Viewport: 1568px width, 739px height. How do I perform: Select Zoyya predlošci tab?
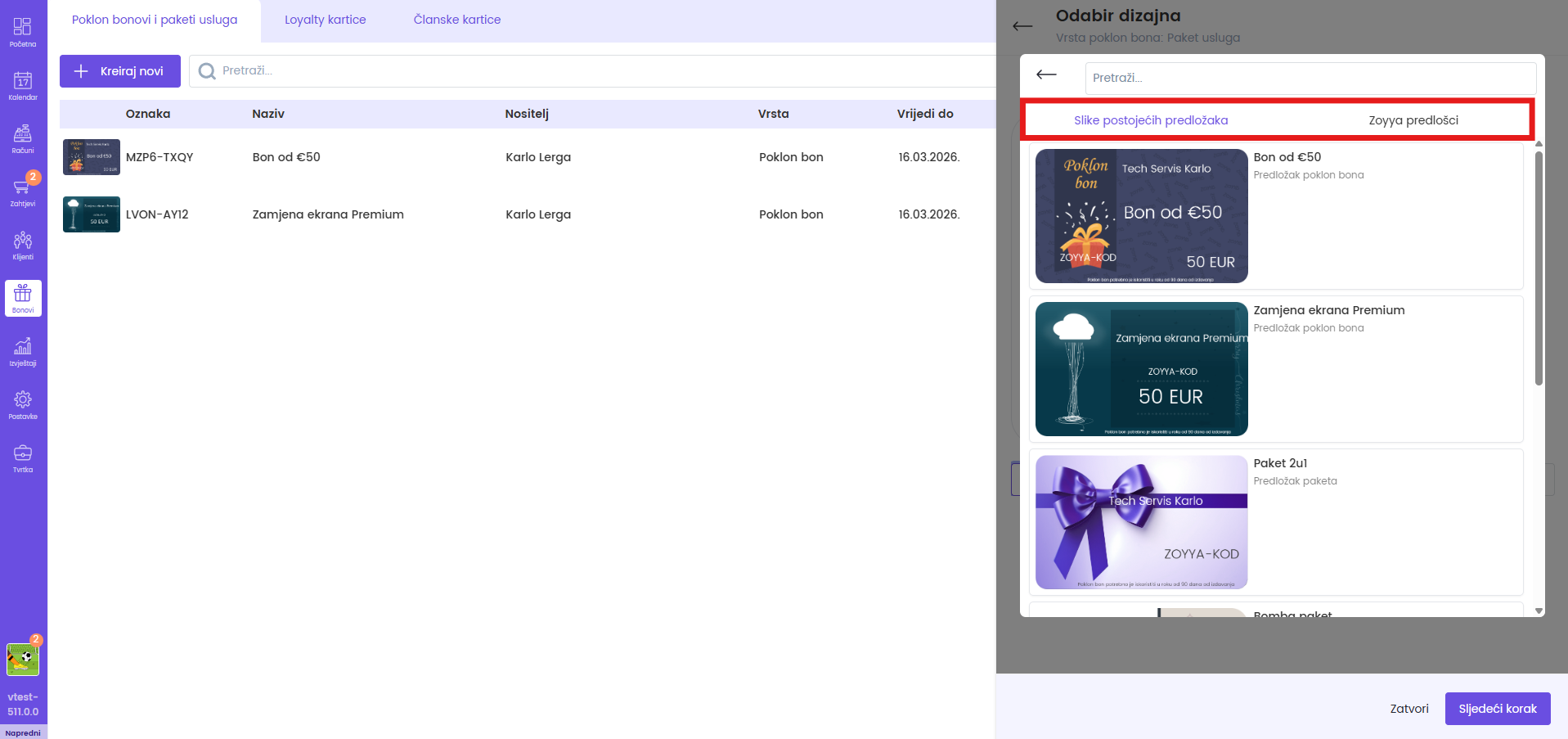(x=1413, y=120)
